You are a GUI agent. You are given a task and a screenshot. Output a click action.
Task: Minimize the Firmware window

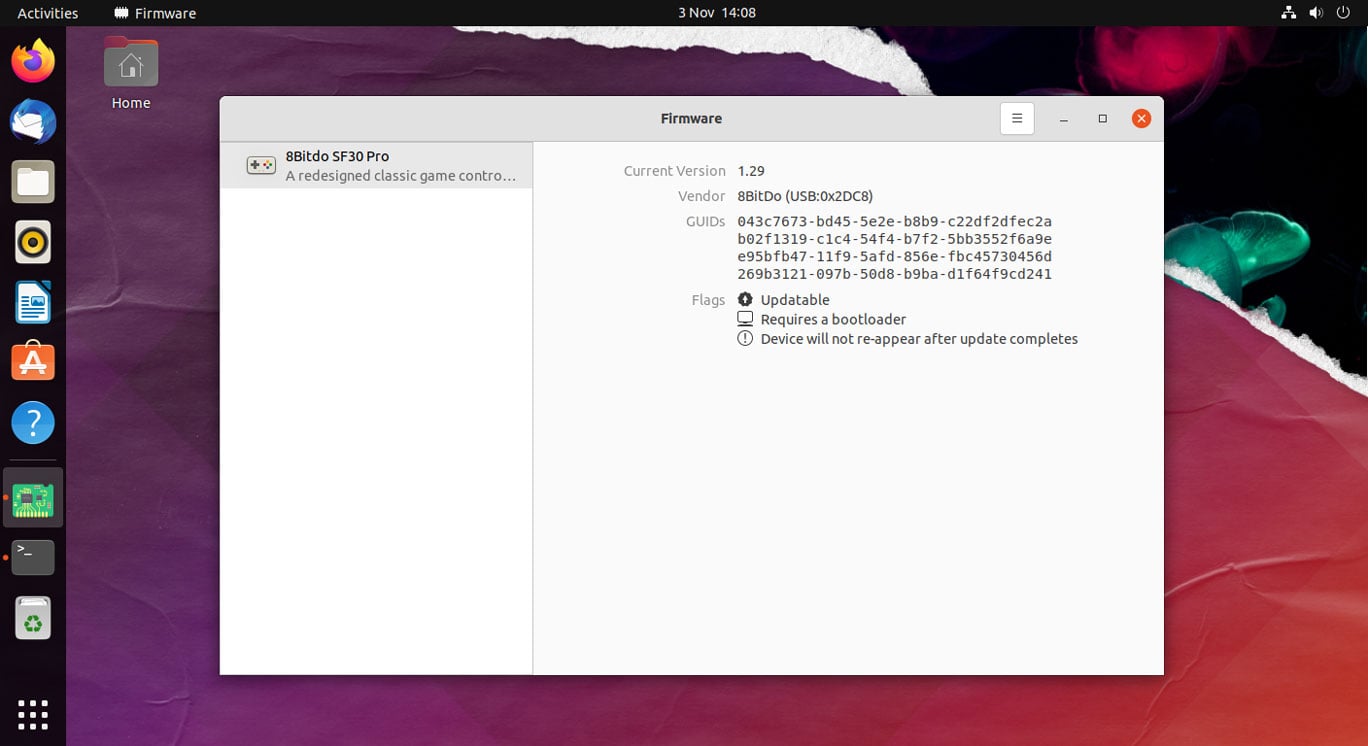click(x=1063, y=118)
